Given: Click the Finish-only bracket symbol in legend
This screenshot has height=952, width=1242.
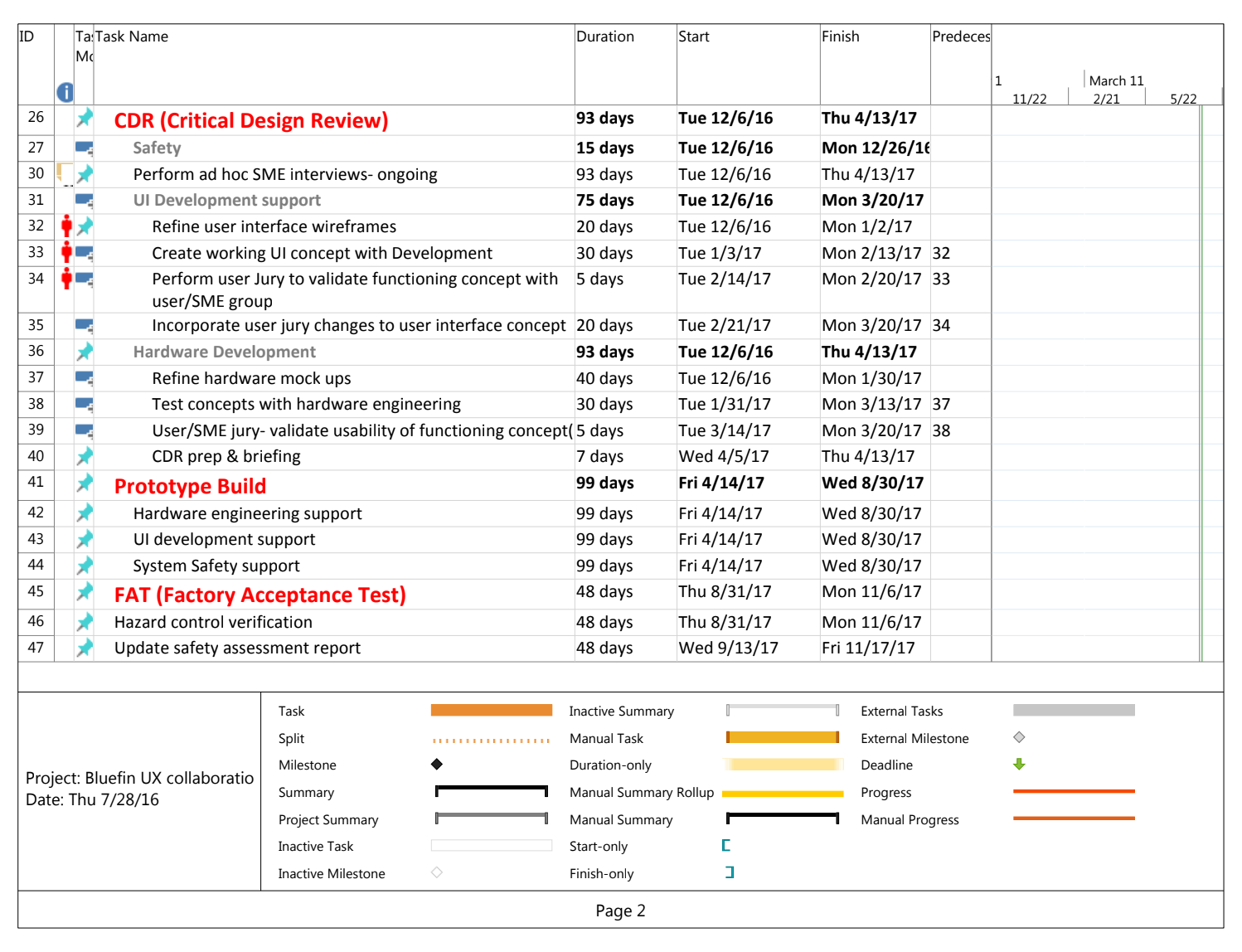Looking at the screenshot, I should tap(730, 872).
